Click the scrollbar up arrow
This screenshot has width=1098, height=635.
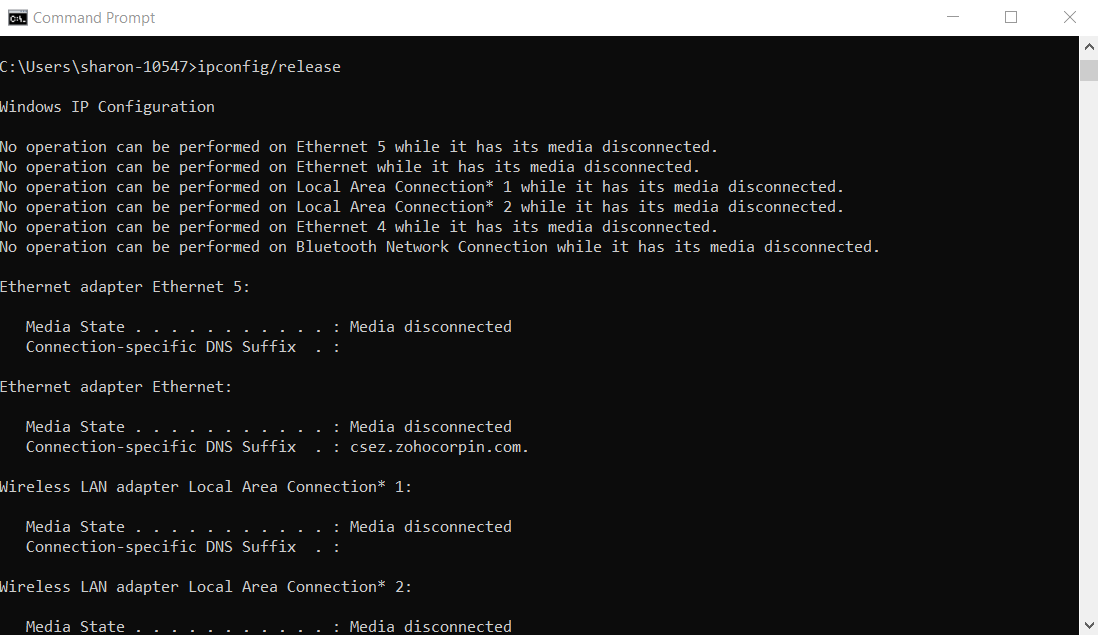(x=1088, y=44)
